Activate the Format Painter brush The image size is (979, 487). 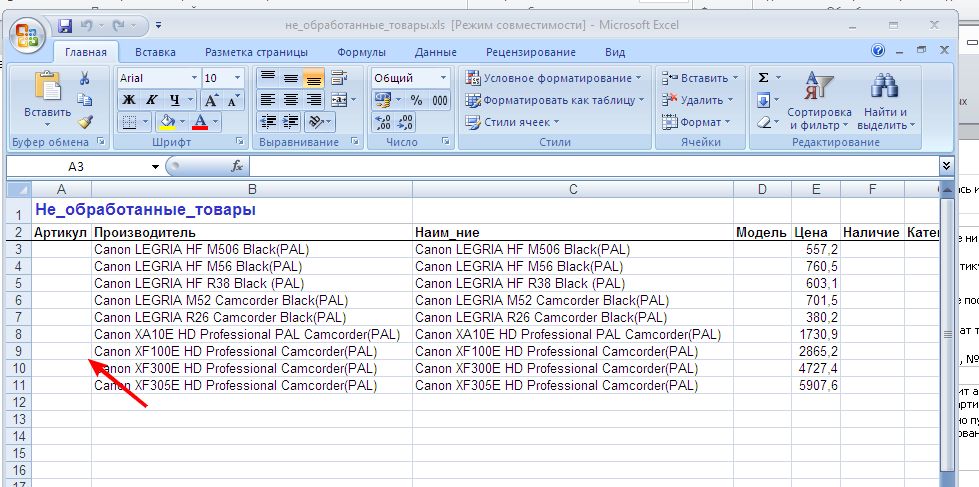click(x=84, y=122)
